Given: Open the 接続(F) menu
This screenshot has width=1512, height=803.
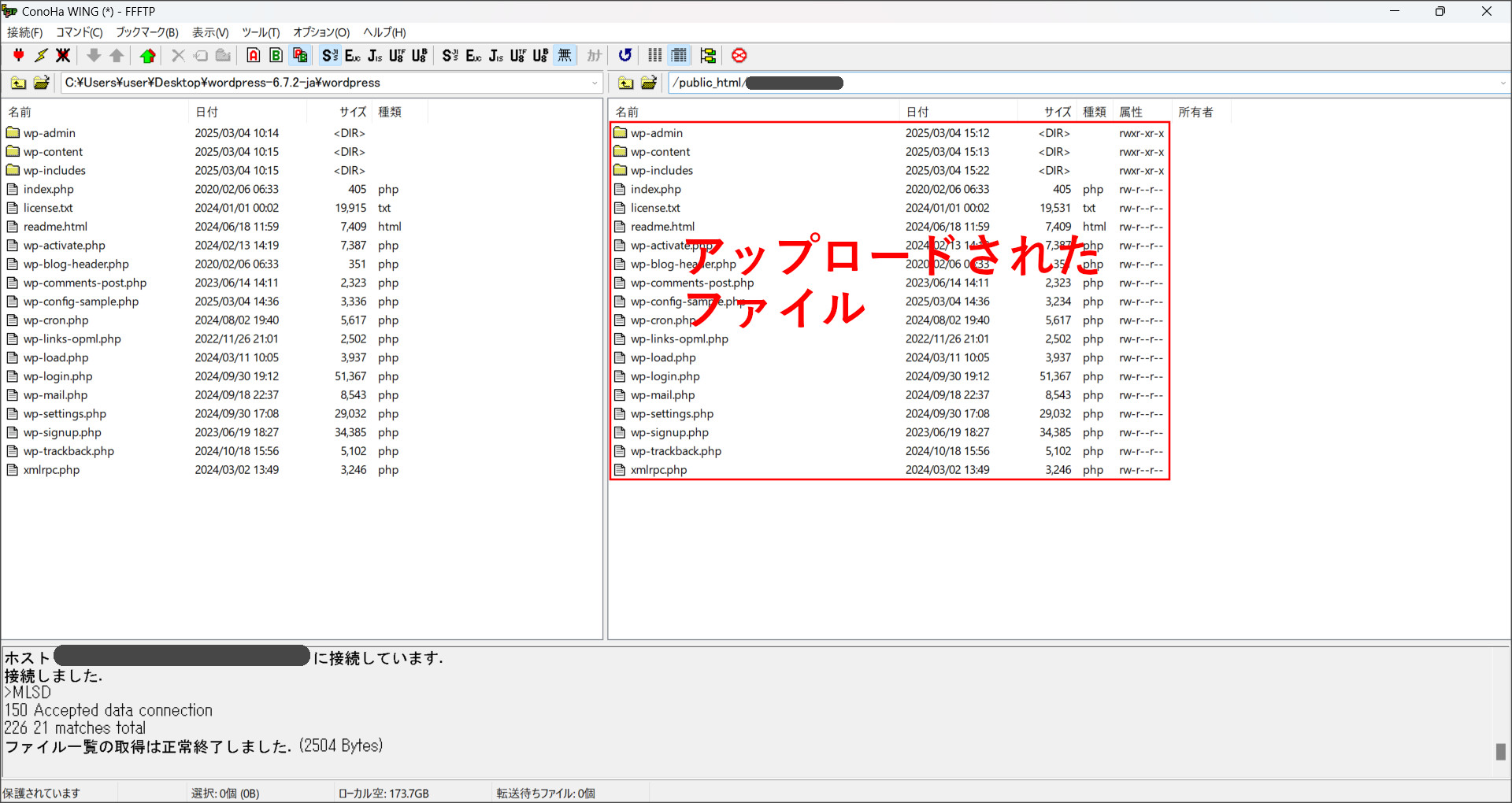Looking at the screenshot, I should click(x=24, y=32).
